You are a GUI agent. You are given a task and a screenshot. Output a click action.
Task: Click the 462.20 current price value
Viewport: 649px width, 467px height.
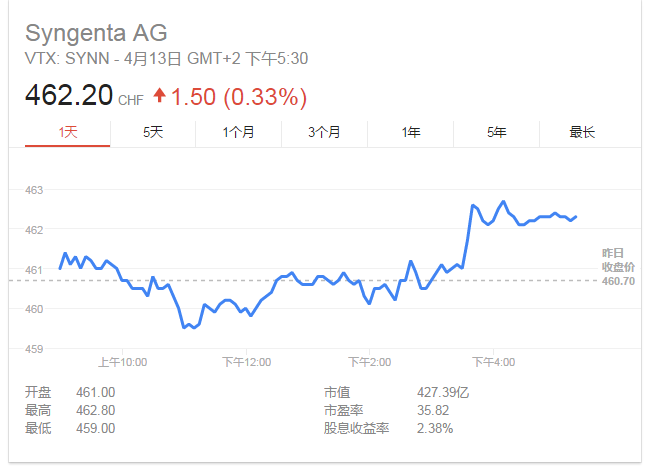point(69,95)
